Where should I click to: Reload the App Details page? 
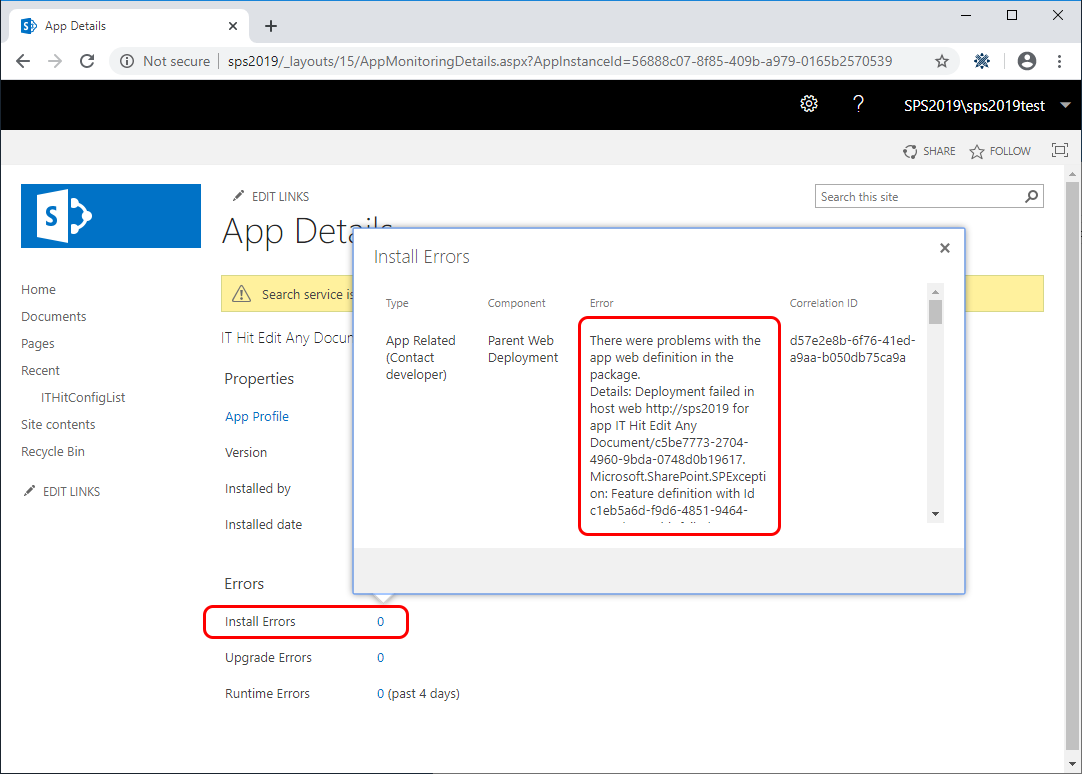tap(87, 61)
